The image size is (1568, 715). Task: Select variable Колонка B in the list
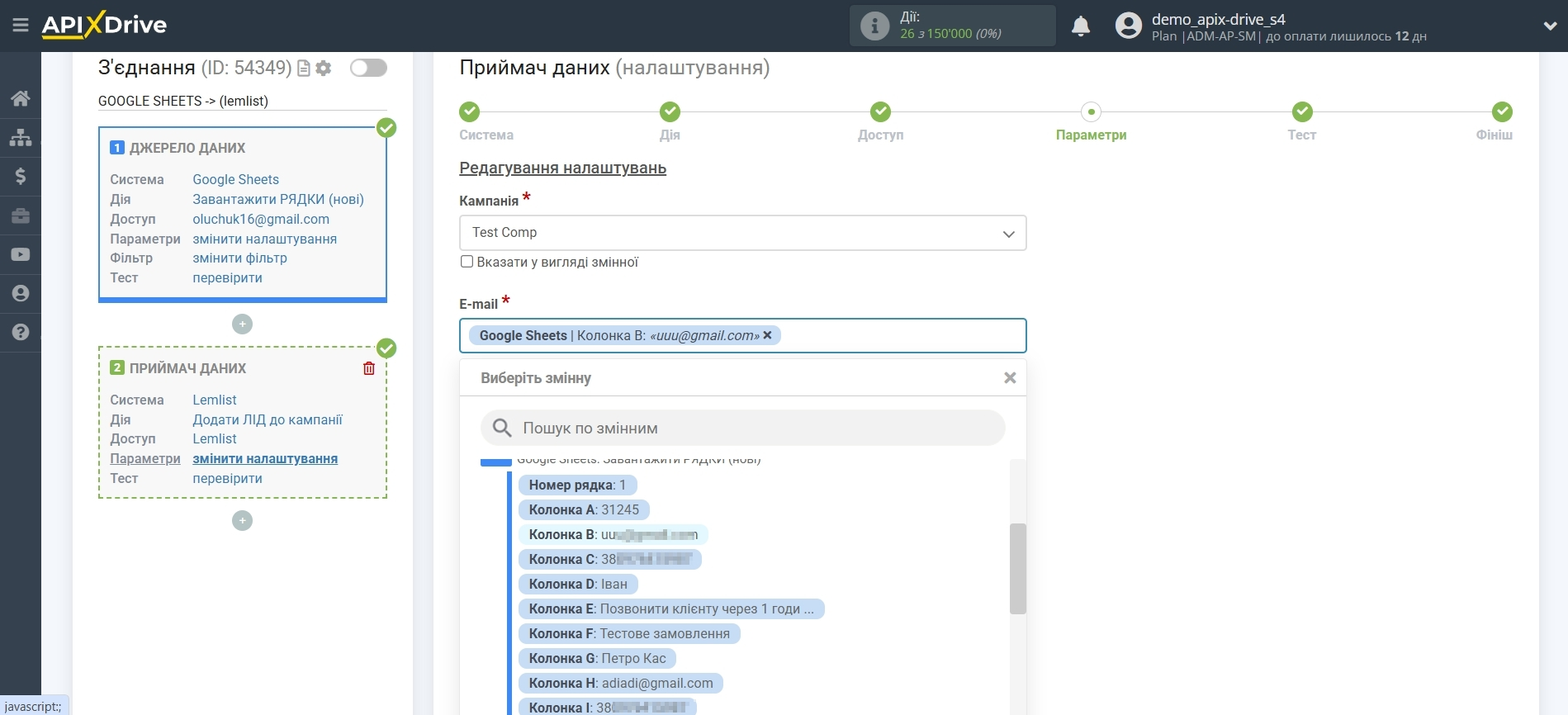(x=613, y=534)
